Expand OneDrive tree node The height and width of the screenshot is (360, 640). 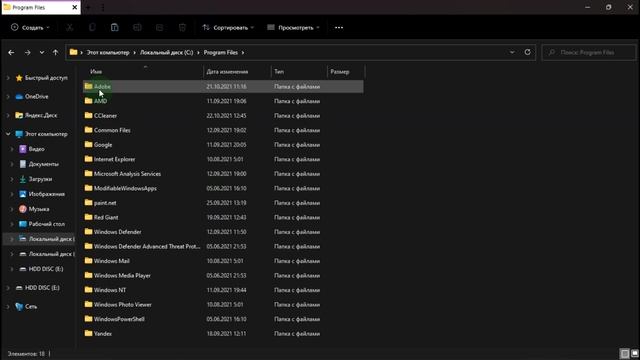8,96
